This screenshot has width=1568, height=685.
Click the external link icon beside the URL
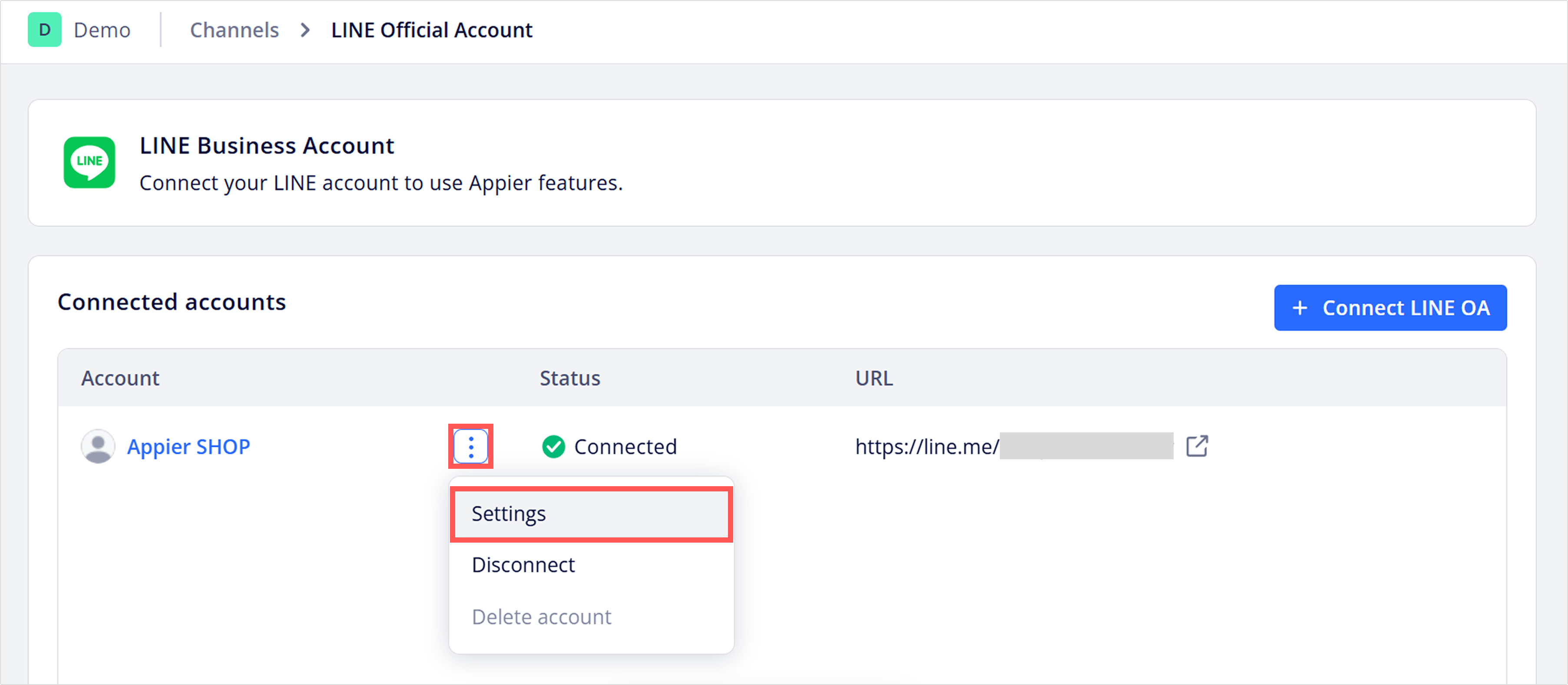pos(1197,446)
